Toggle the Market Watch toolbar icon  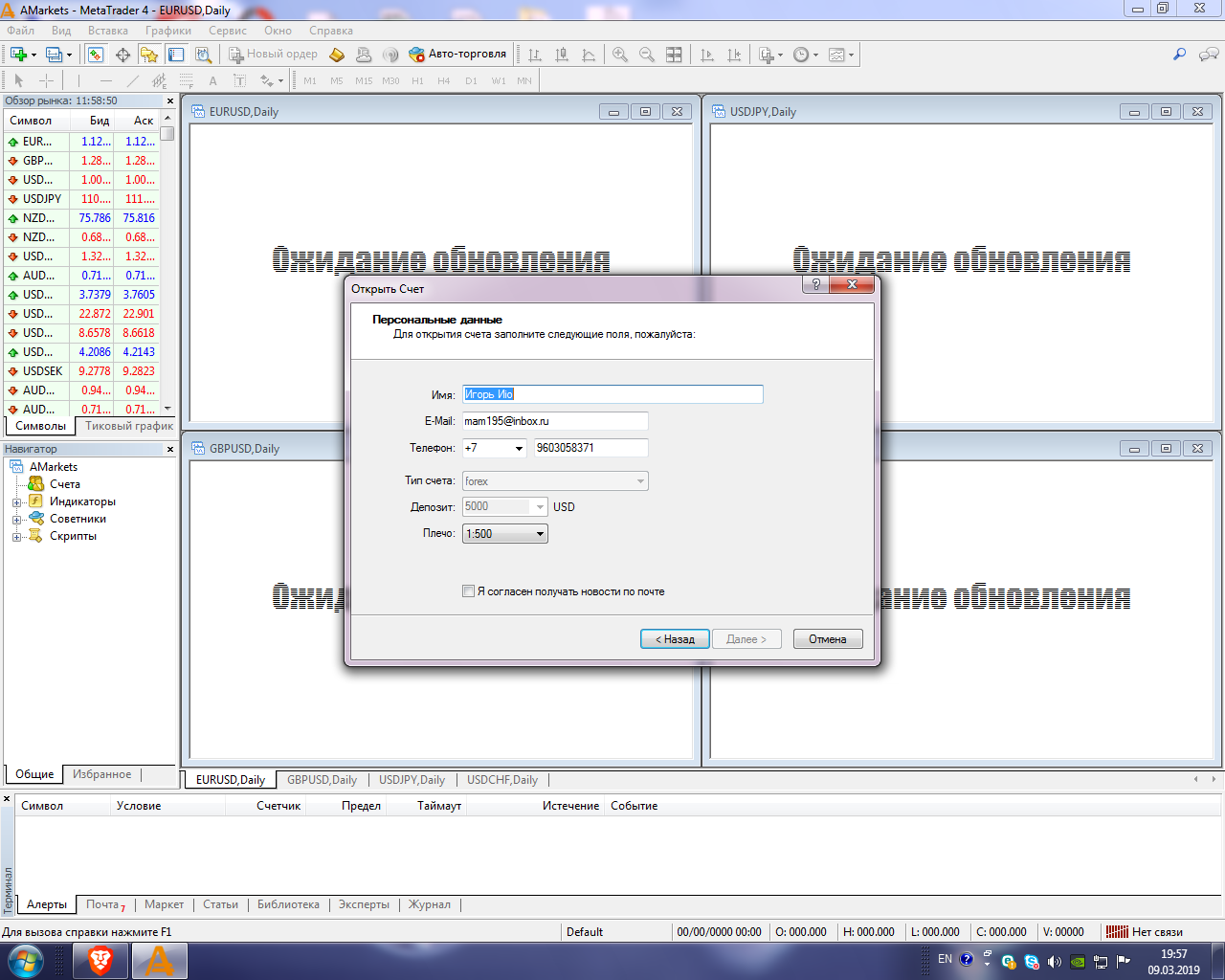tap(96, 55)
